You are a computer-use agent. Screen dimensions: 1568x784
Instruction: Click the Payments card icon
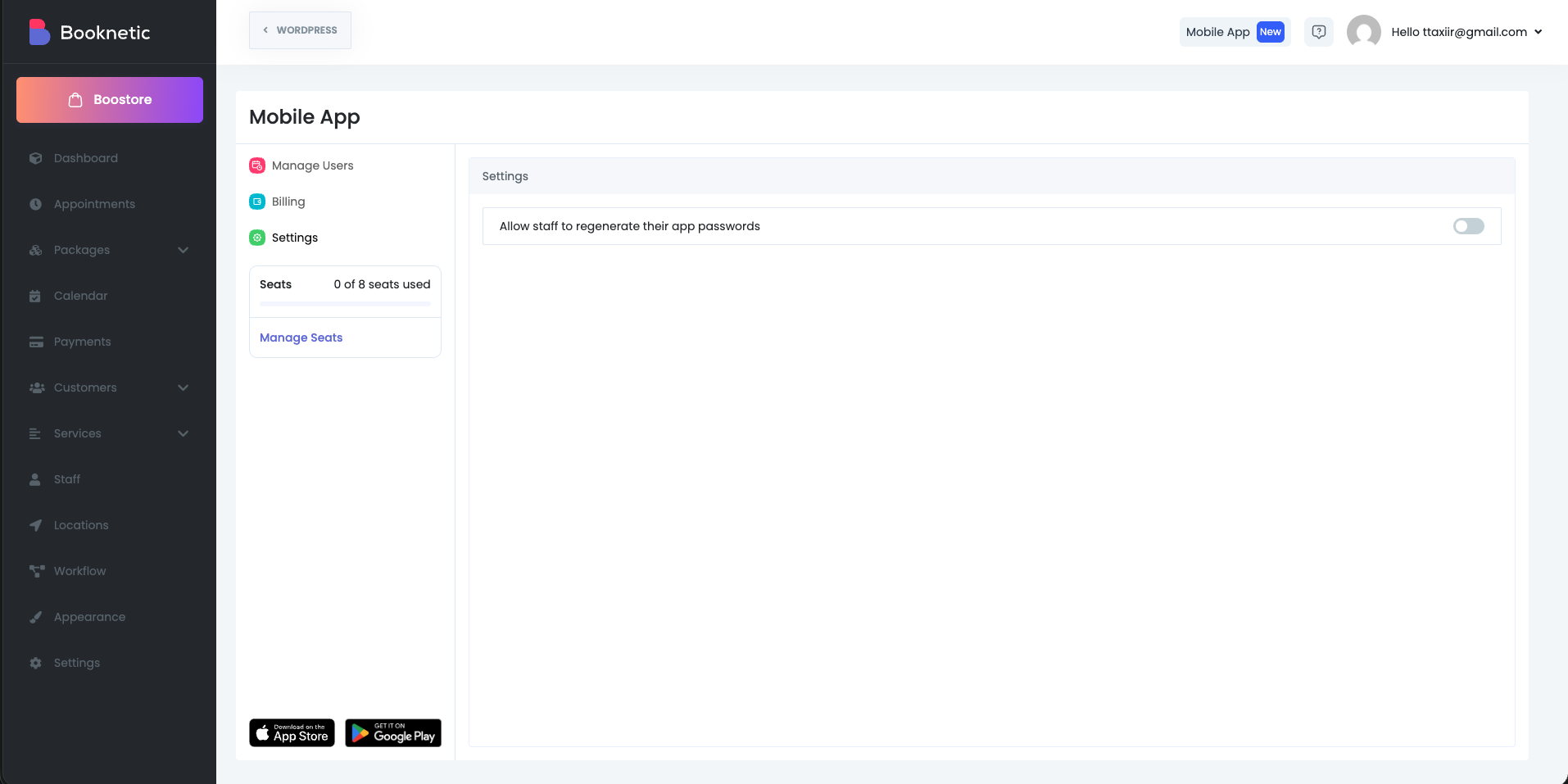click(35, 342)
